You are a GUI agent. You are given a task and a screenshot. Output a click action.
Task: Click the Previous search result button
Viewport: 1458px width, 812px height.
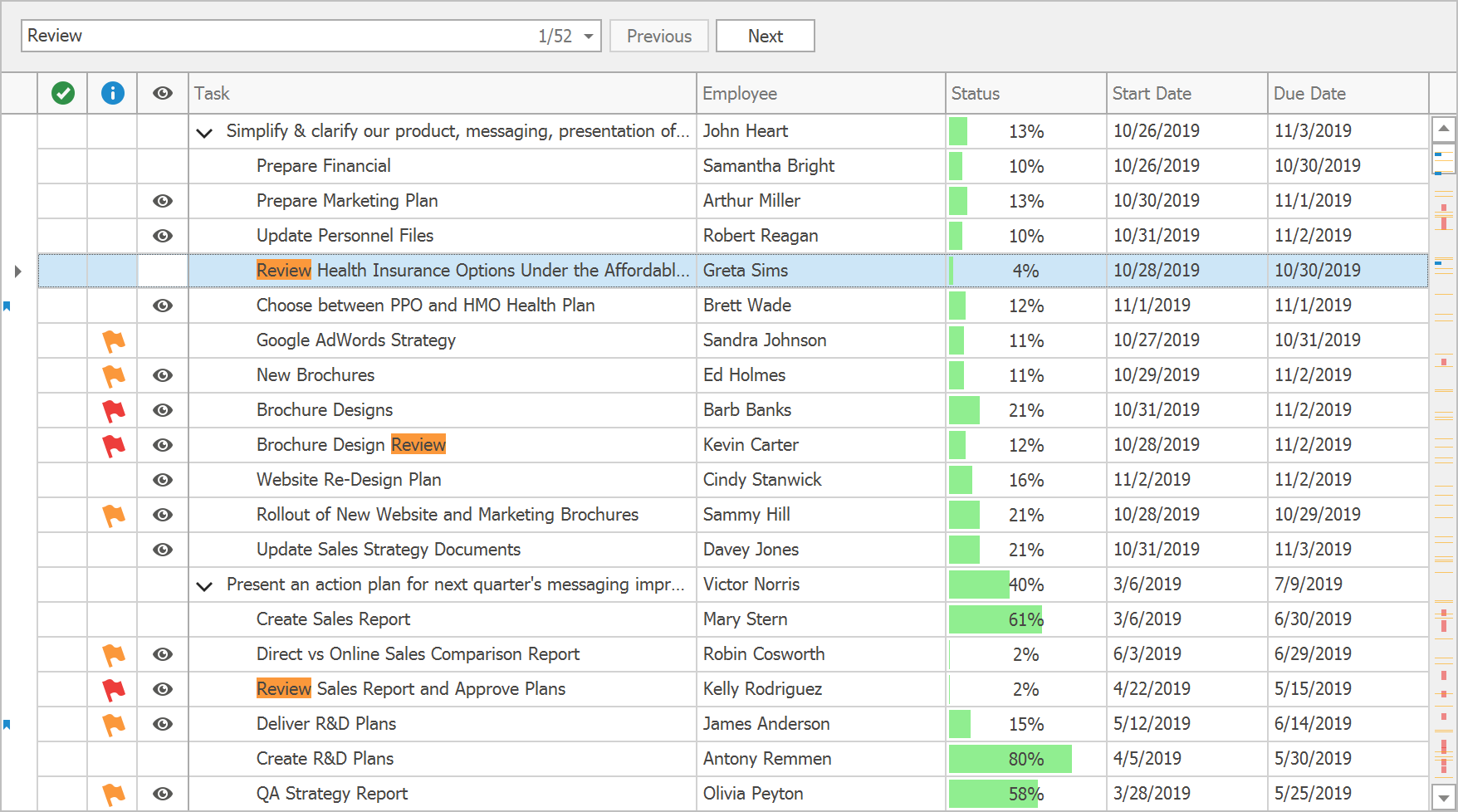click(658, 37)
